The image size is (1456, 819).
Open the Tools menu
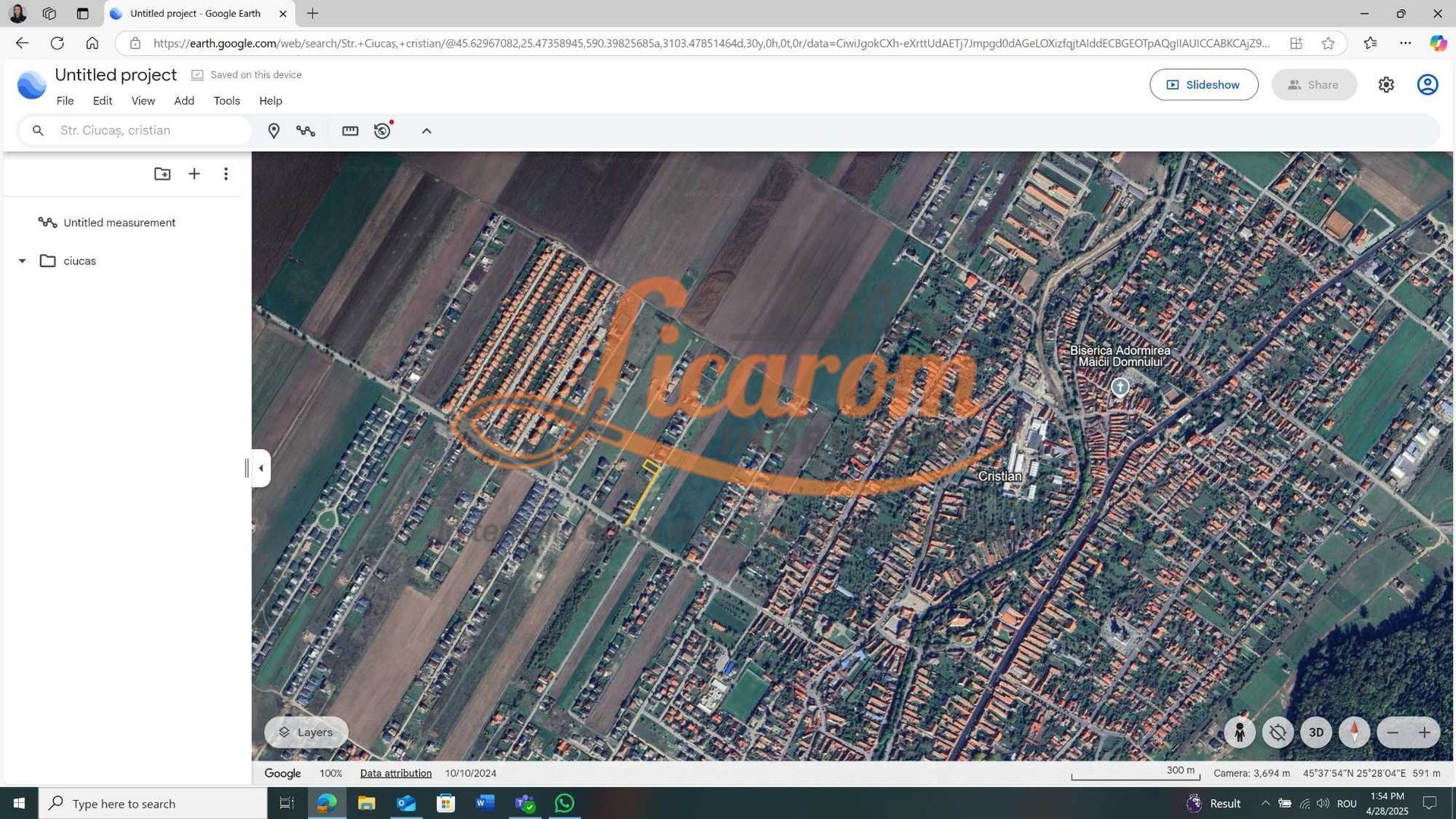226,101
